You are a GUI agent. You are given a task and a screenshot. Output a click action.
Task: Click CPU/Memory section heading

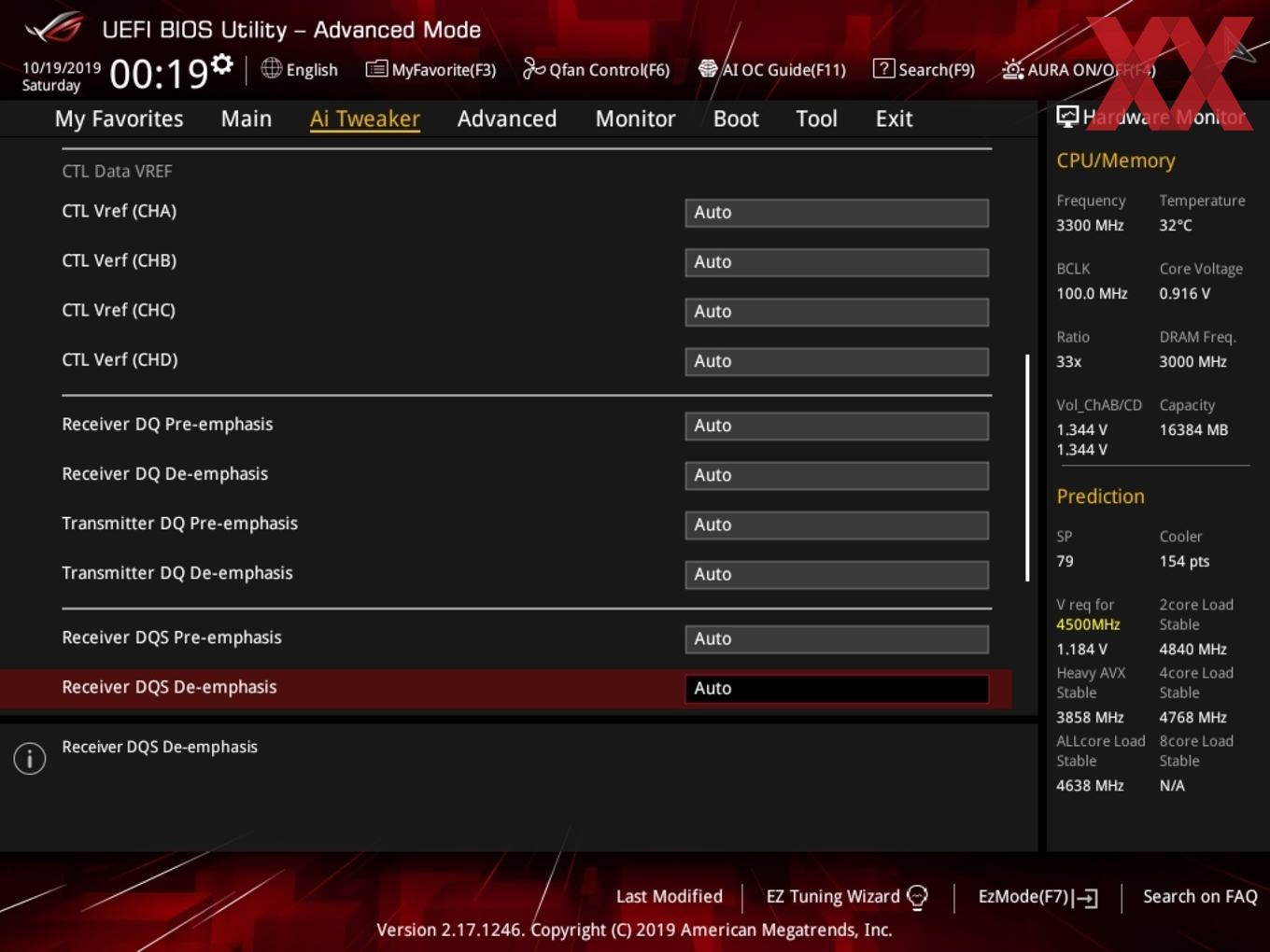[1116, 161]
